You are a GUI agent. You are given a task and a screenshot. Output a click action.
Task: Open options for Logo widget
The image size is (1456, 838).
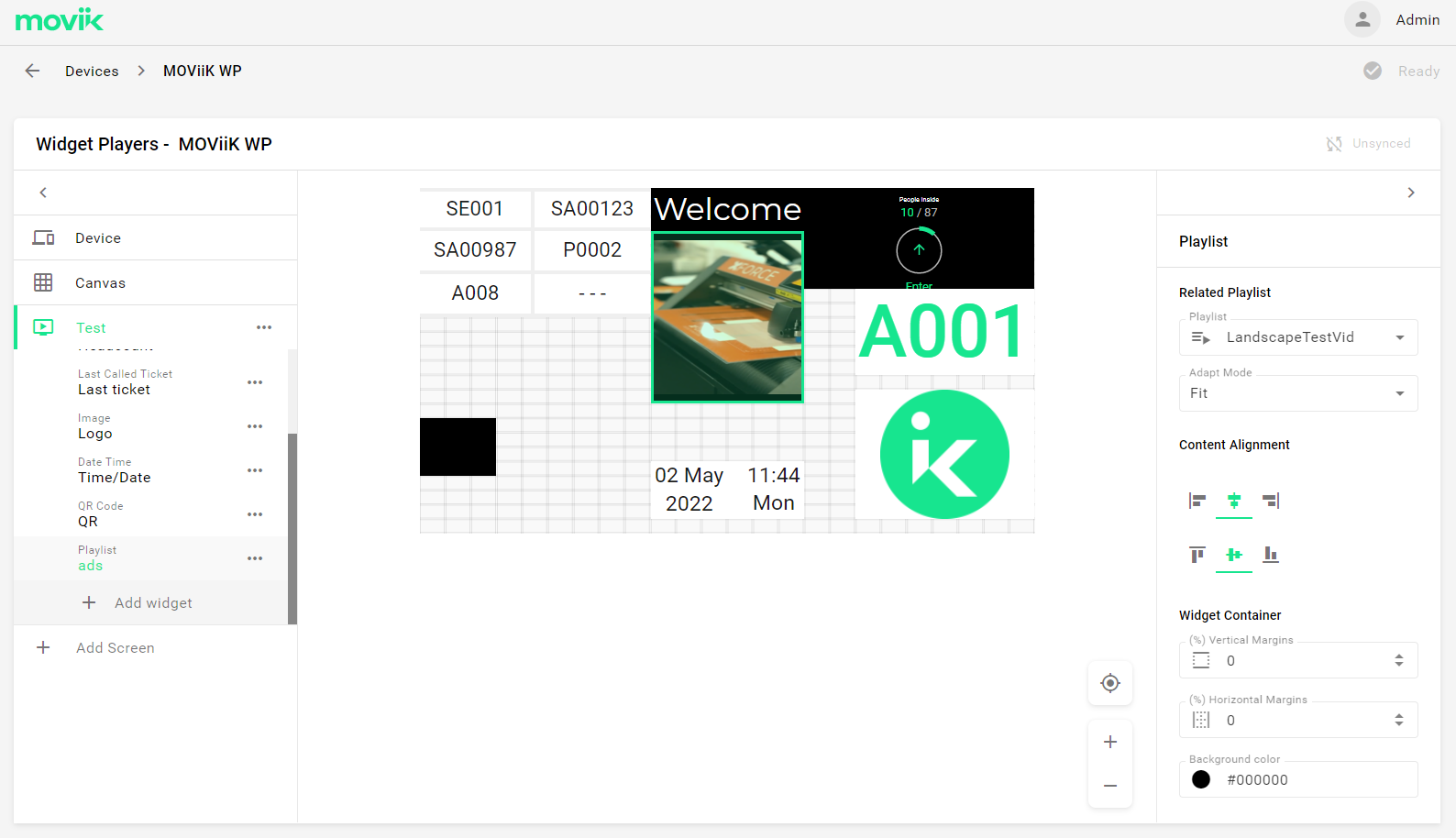point(255,426)
